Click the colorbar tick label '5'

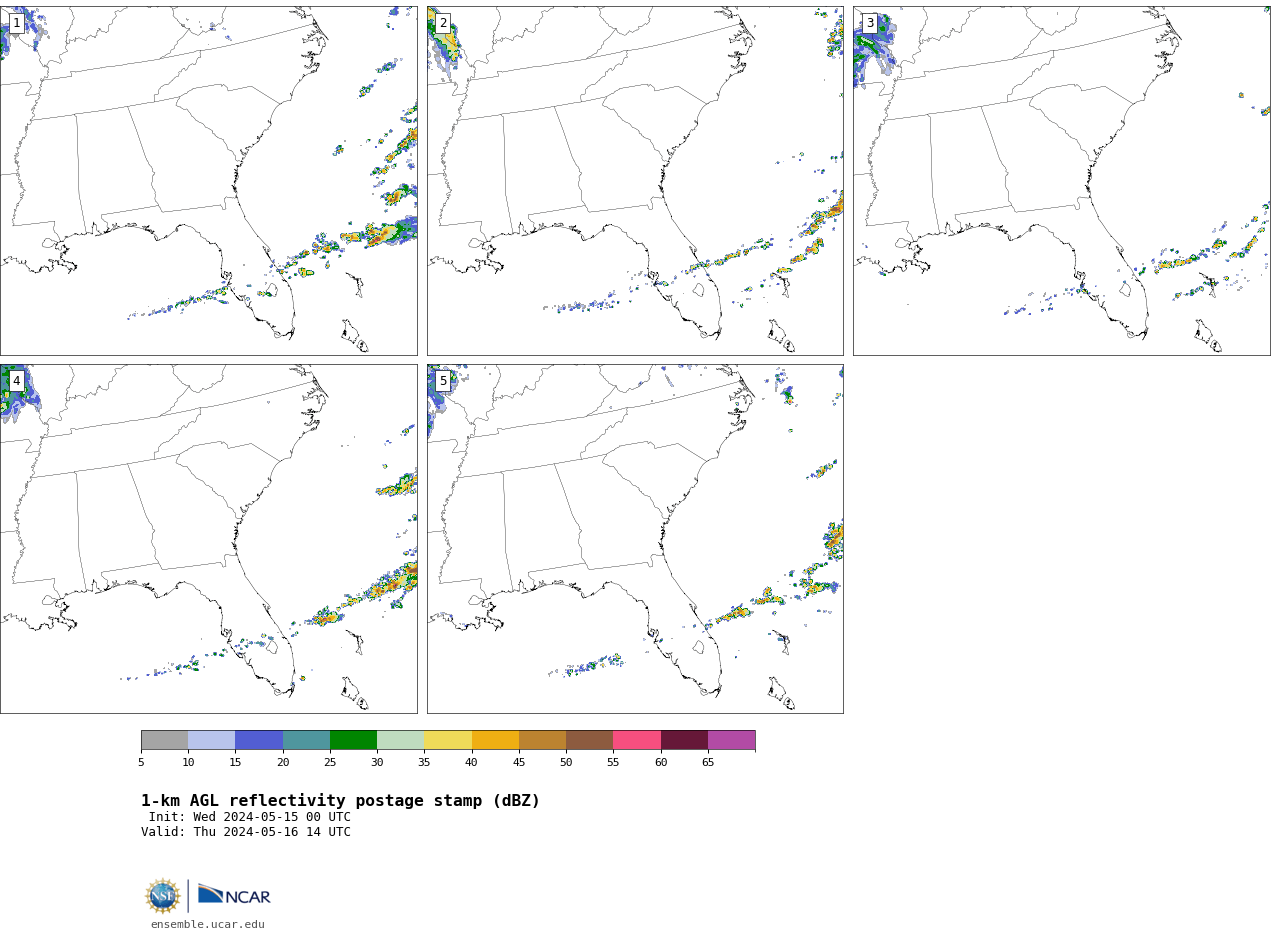point(141,763)
